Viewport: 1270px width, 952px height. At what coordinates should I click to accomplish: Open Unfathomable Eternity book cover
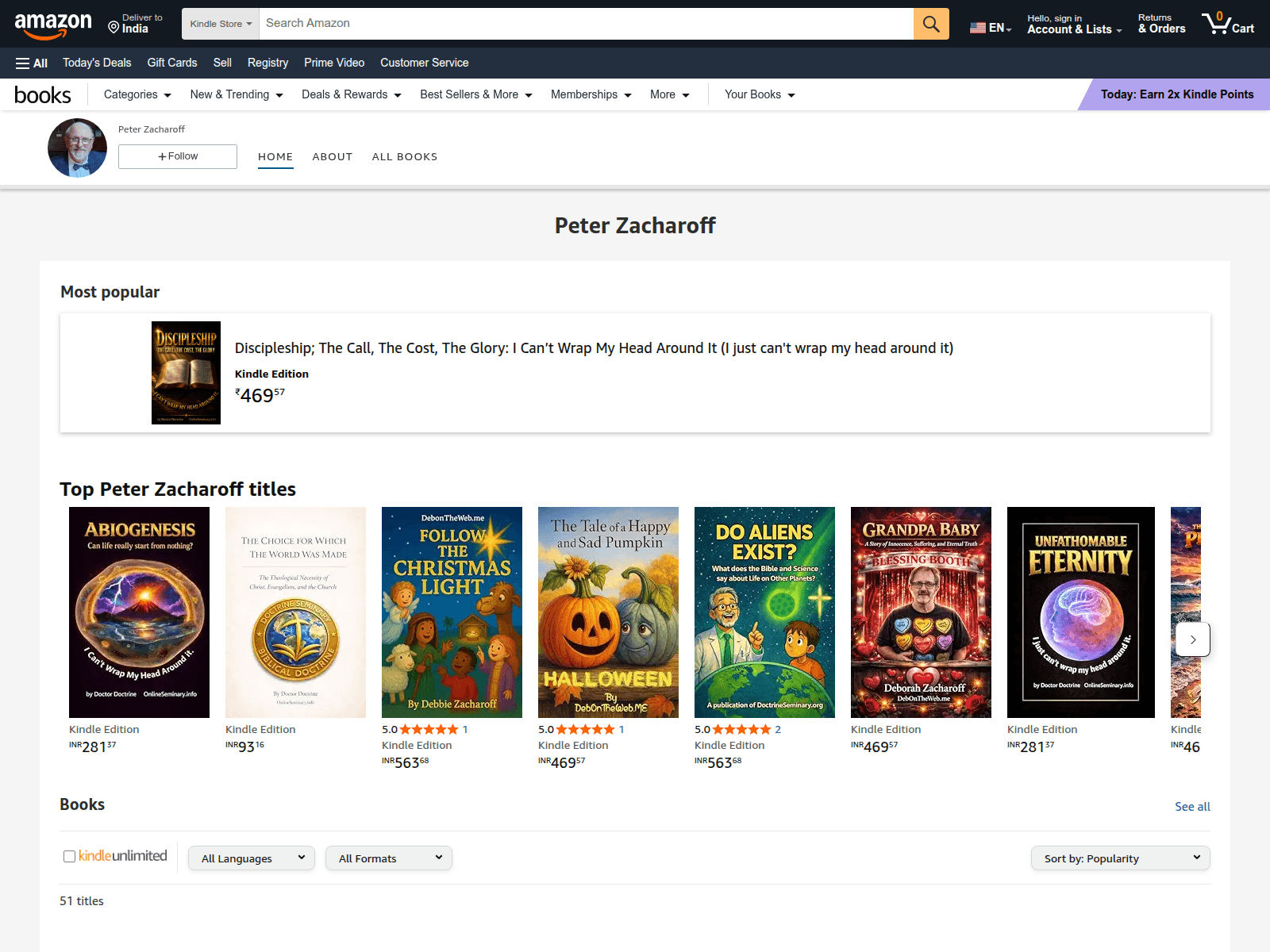coord(1081,612)
